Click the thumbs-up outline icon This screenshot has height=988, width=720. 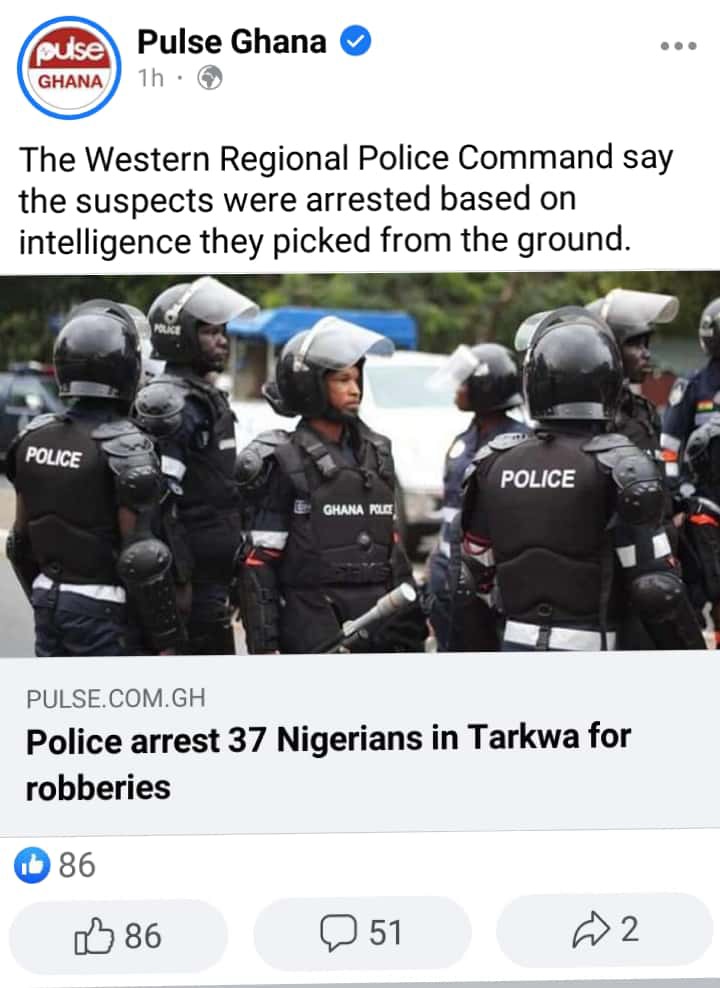pos(94,936)
